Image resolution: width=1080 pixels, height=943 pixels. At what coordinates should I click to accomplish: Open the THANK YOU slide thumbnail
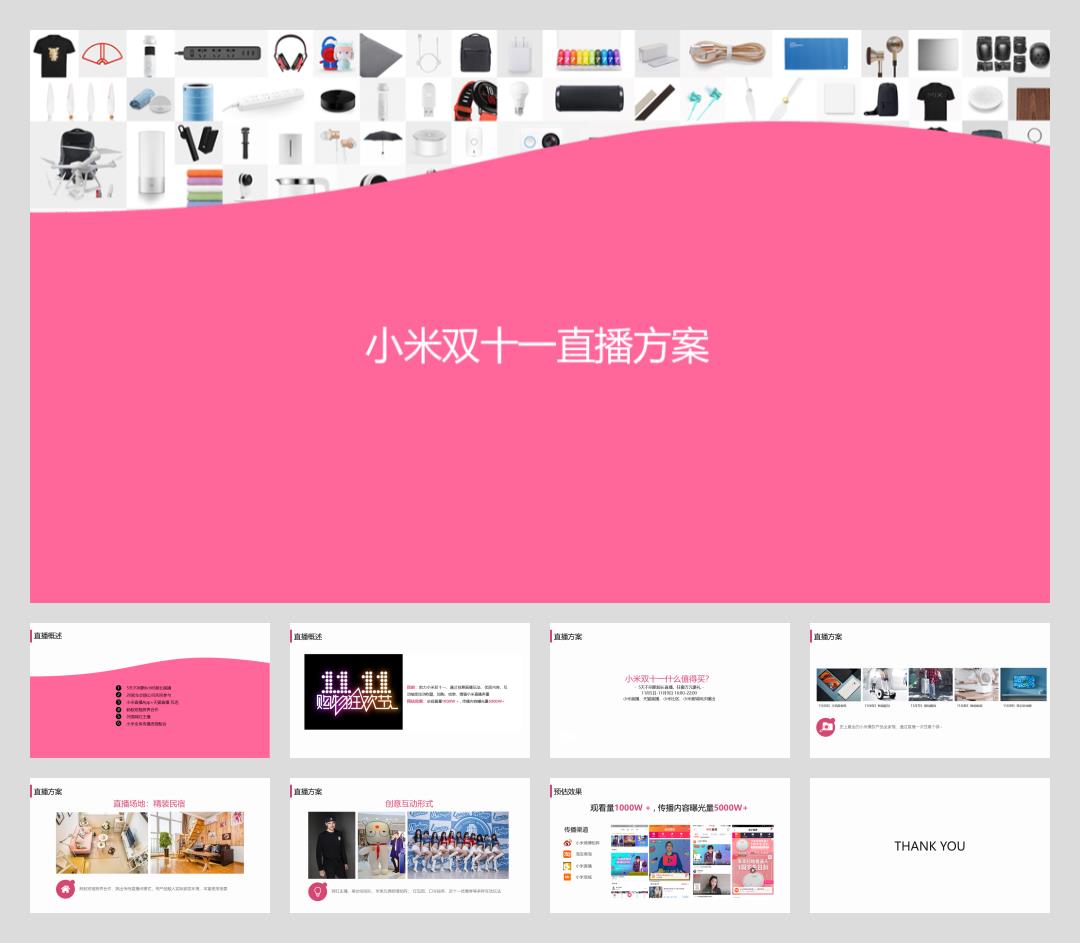click(x=929, y=845)
